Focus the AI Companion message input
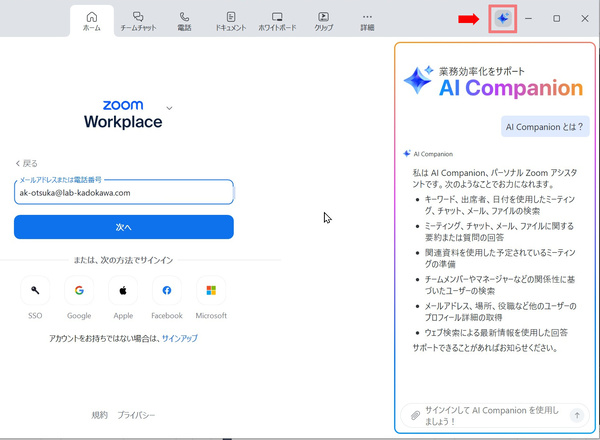This screenshot has height=440, width=600. coord(494,416)
